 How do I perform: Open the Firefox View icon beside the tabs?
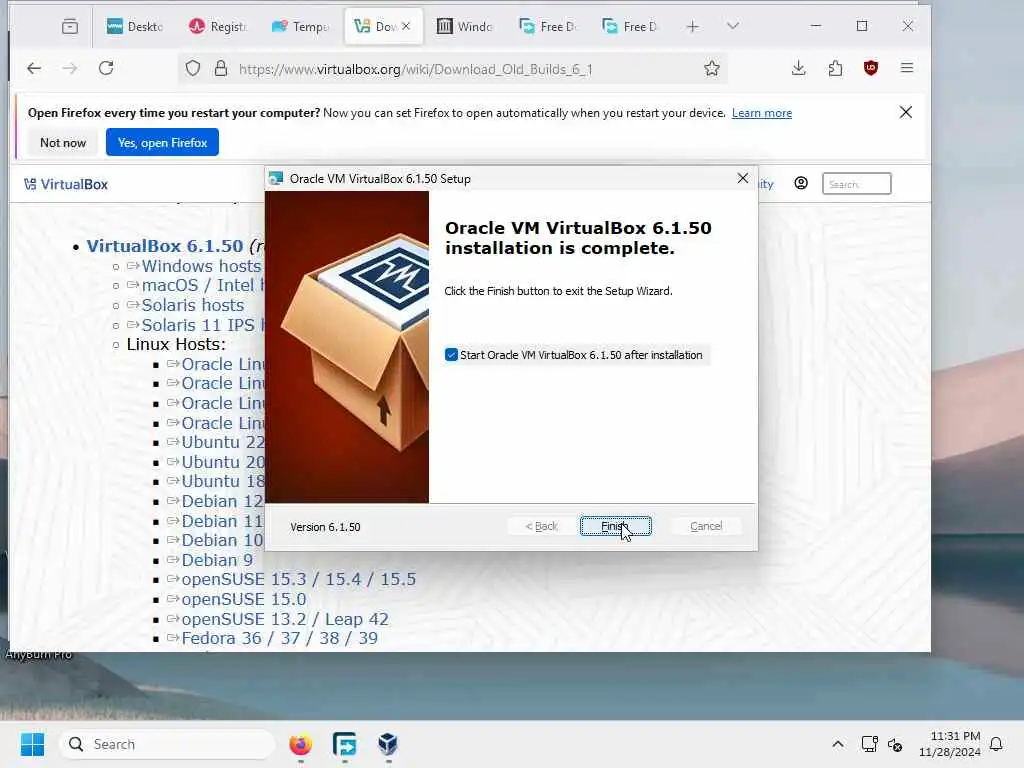(x=70, y=27)
